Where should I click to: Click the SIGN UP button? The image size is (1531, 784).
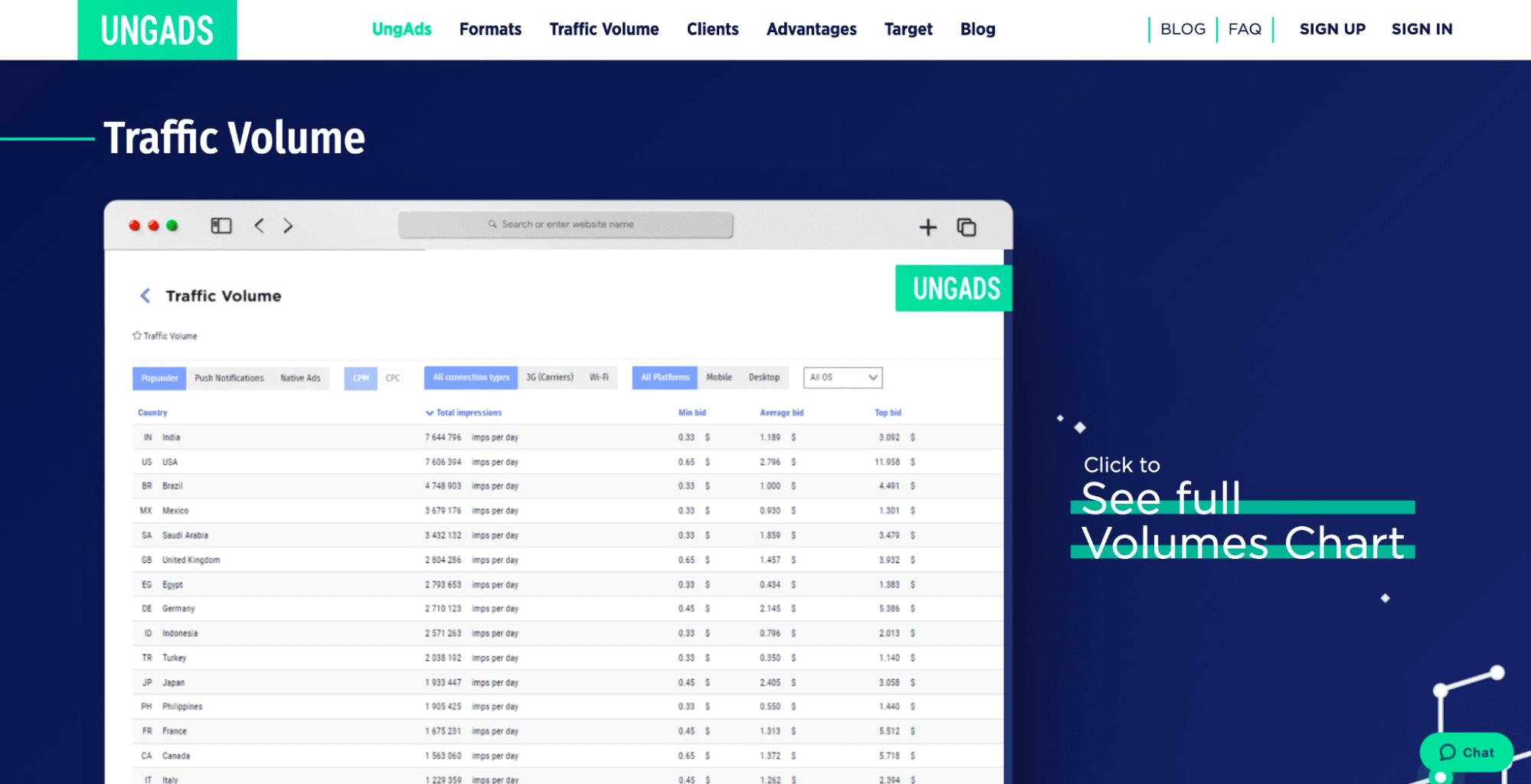1332,29
